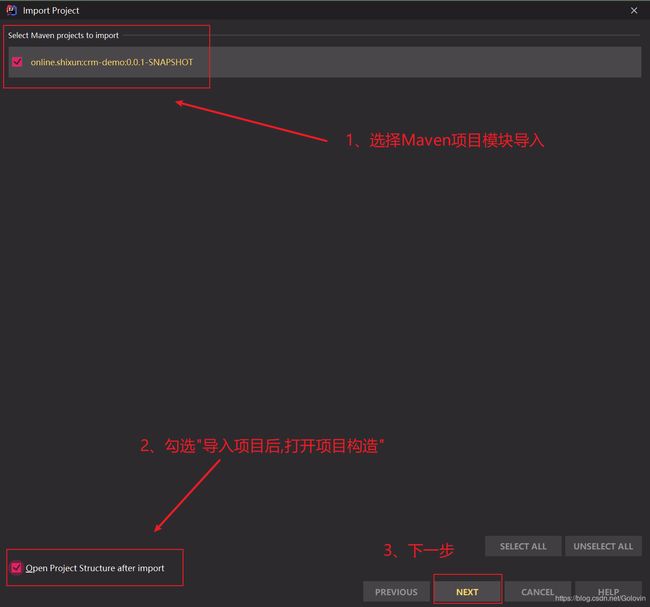
Task: Uncheck the online.shixun:crm-demo project checkbox
Action: (17, 62)
